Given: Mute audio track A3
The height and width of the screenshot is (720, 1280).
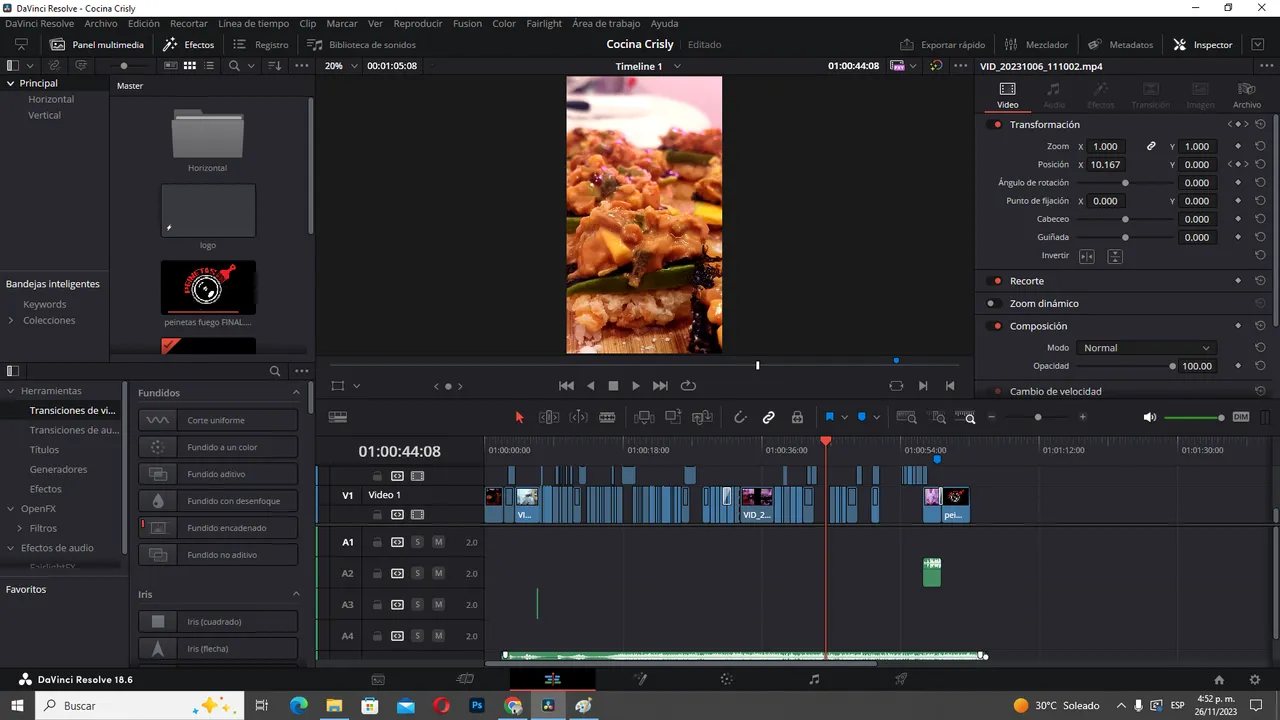Looking at the screenshot, I should tap(438, 604).
